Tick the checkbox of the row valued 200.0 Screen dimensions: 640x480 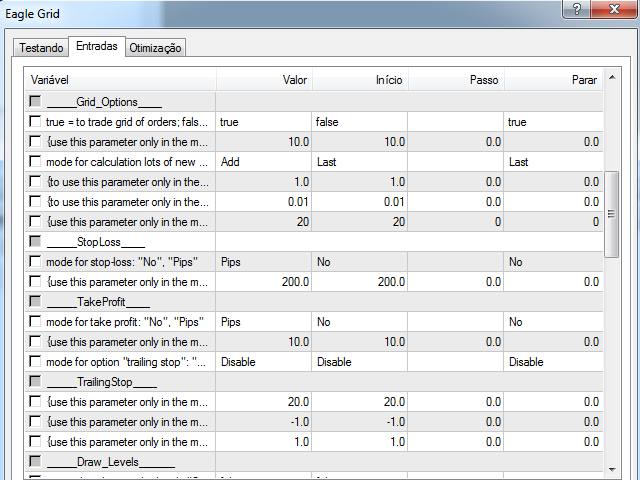pos(35,281)
